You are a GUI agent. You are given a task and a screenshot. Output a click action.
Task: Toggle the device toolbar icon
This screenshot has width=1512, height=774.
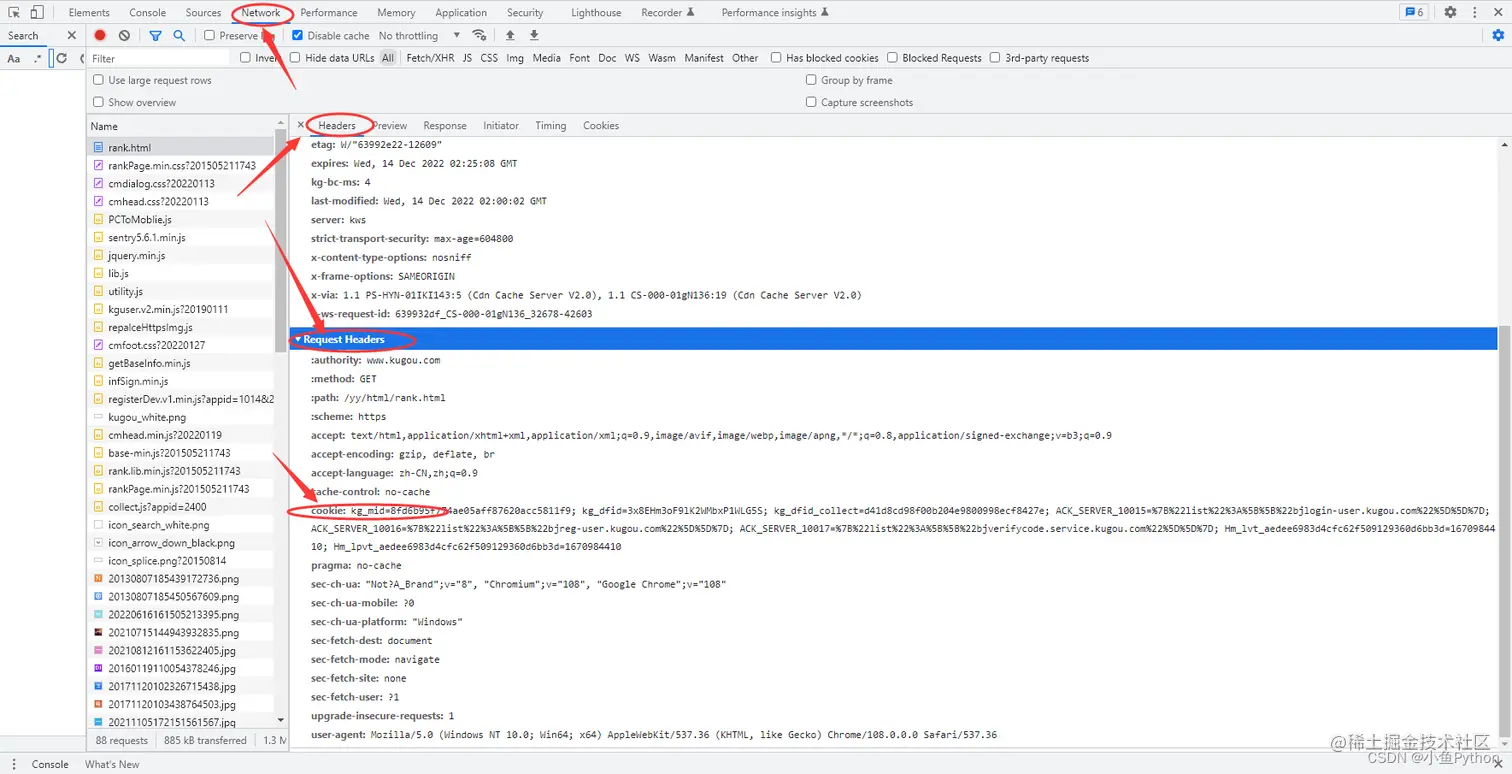click(x=37, y=12)
